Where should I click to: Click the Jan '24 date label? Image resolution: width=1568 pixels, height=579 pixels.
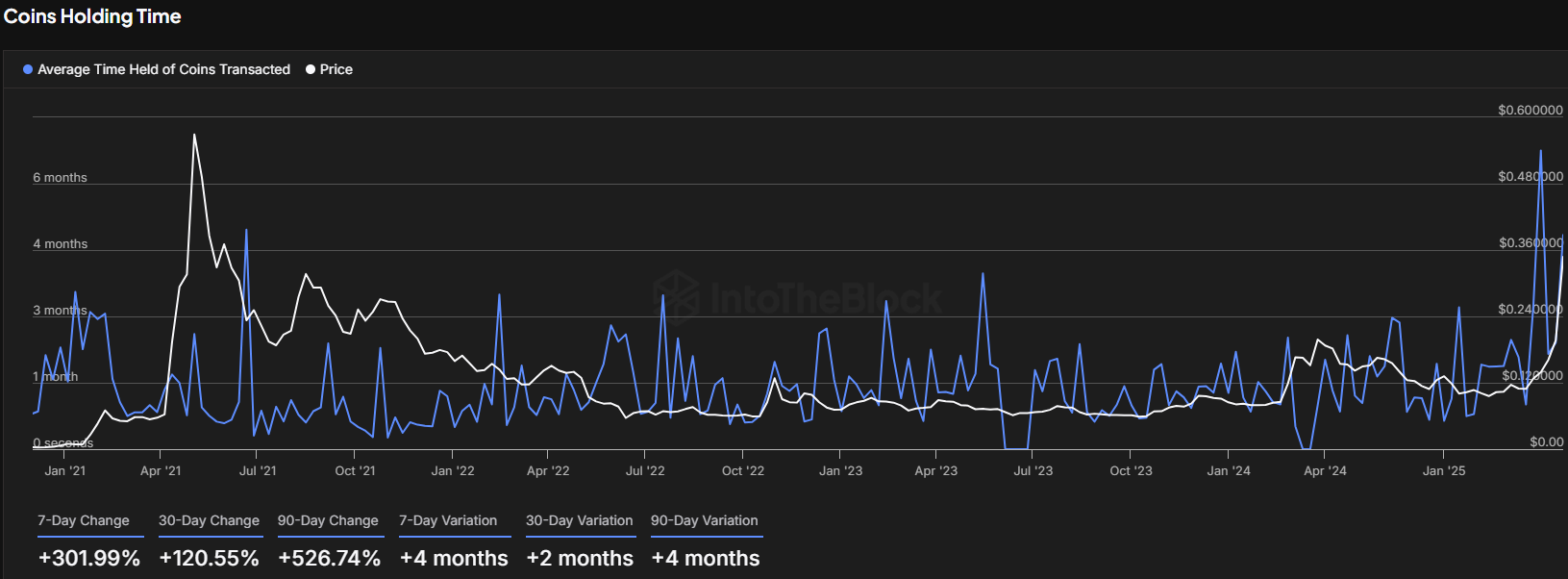(x=1229, y=470)
